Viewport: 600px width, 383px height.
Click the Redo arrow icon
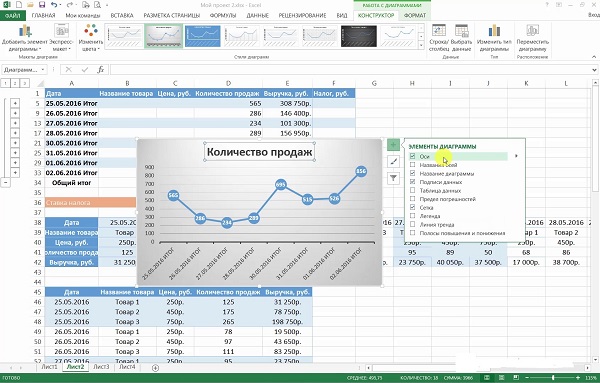point(70,5)
